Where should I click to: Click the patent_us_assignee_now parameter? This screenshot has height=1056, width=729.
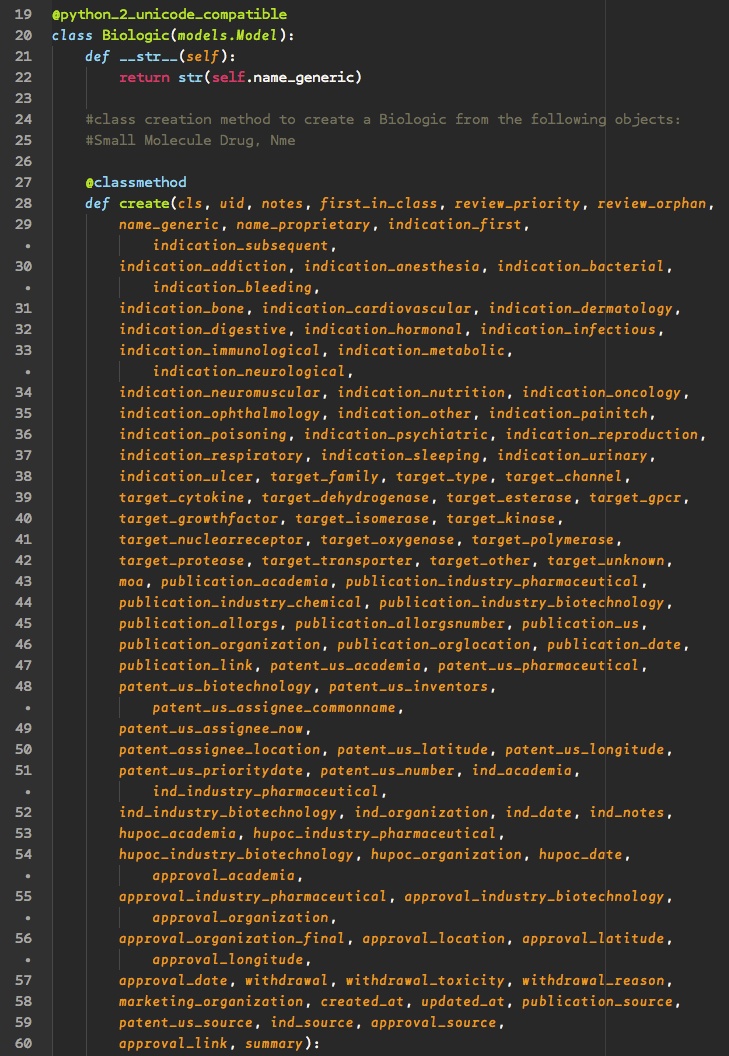(x=211, y=728)
